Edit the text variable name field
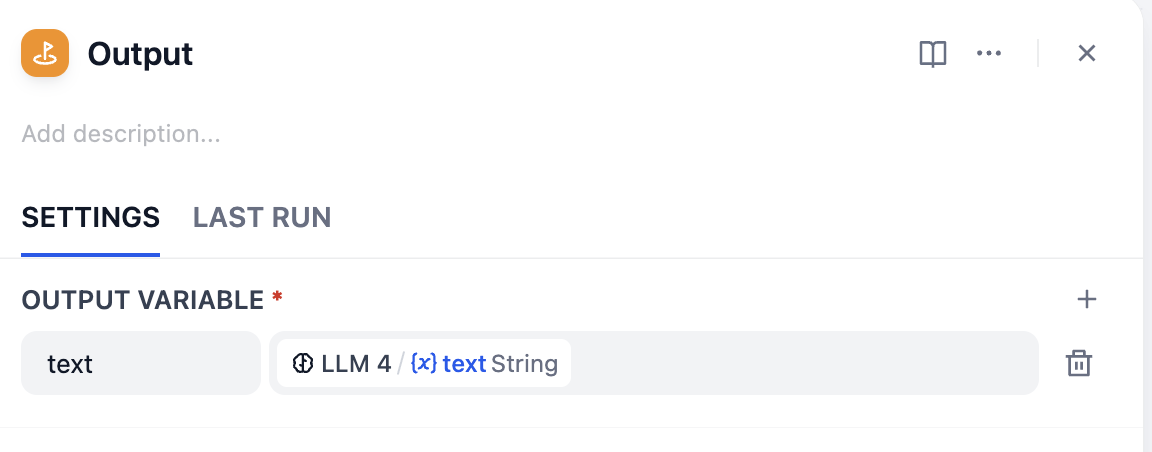1152x452 pixels. tap(140, 363)
